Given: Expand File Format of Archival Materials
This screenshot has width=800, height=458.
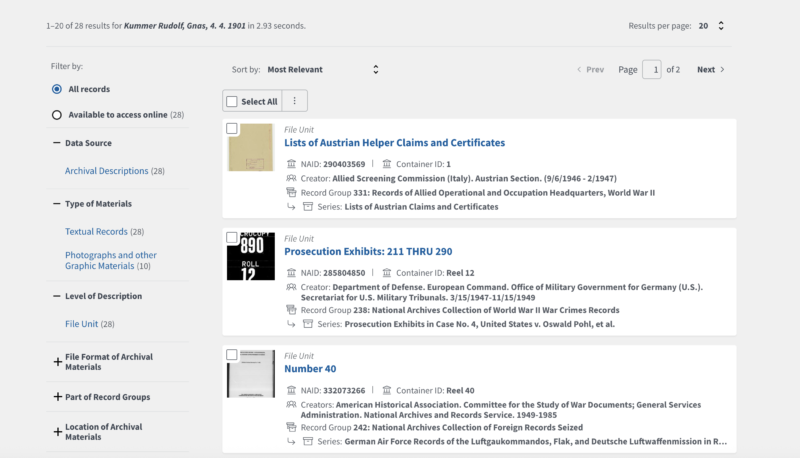Looking at the screenshot, I should pos(57,362).
